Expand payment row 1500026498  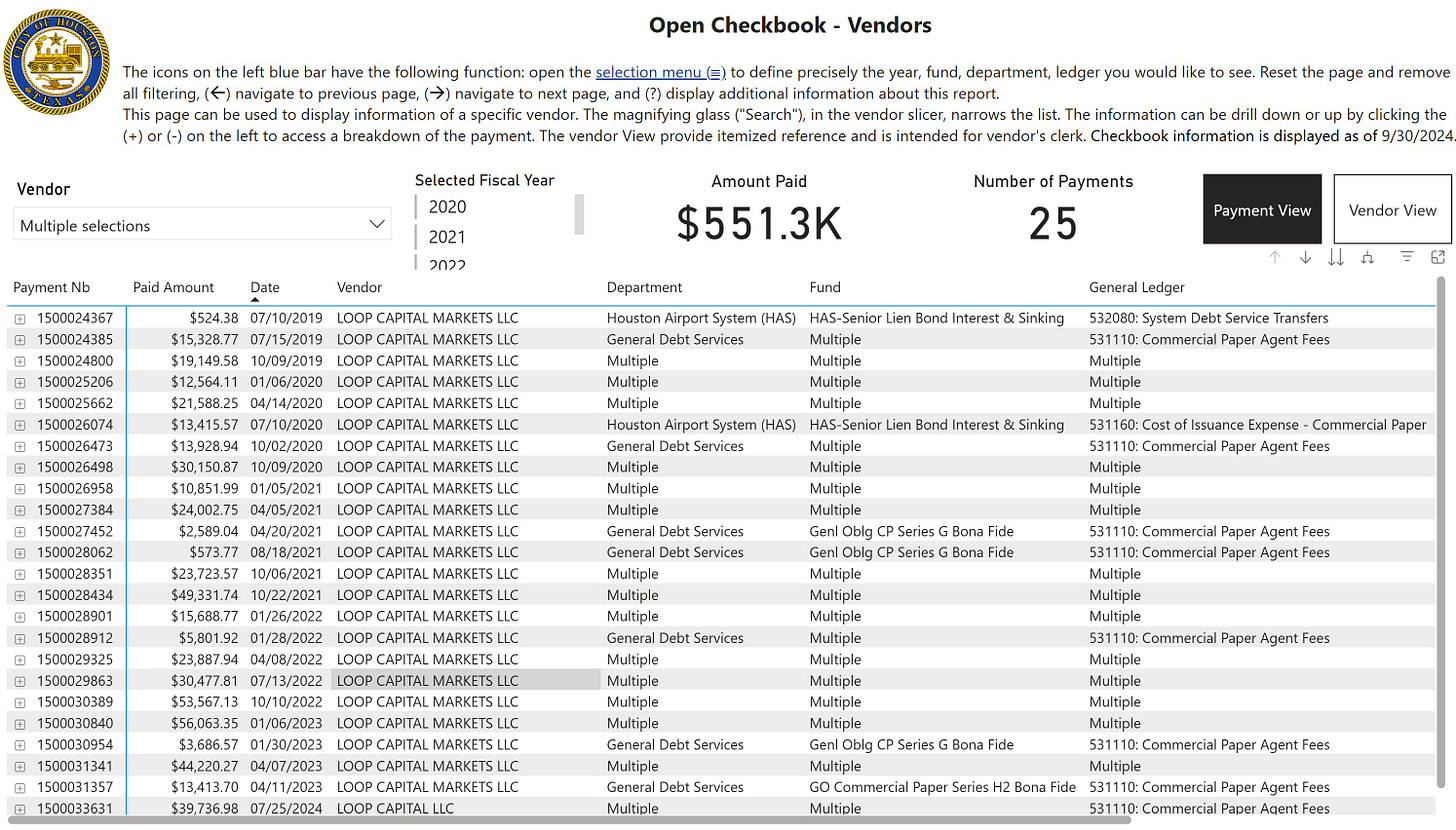(20, 468)
